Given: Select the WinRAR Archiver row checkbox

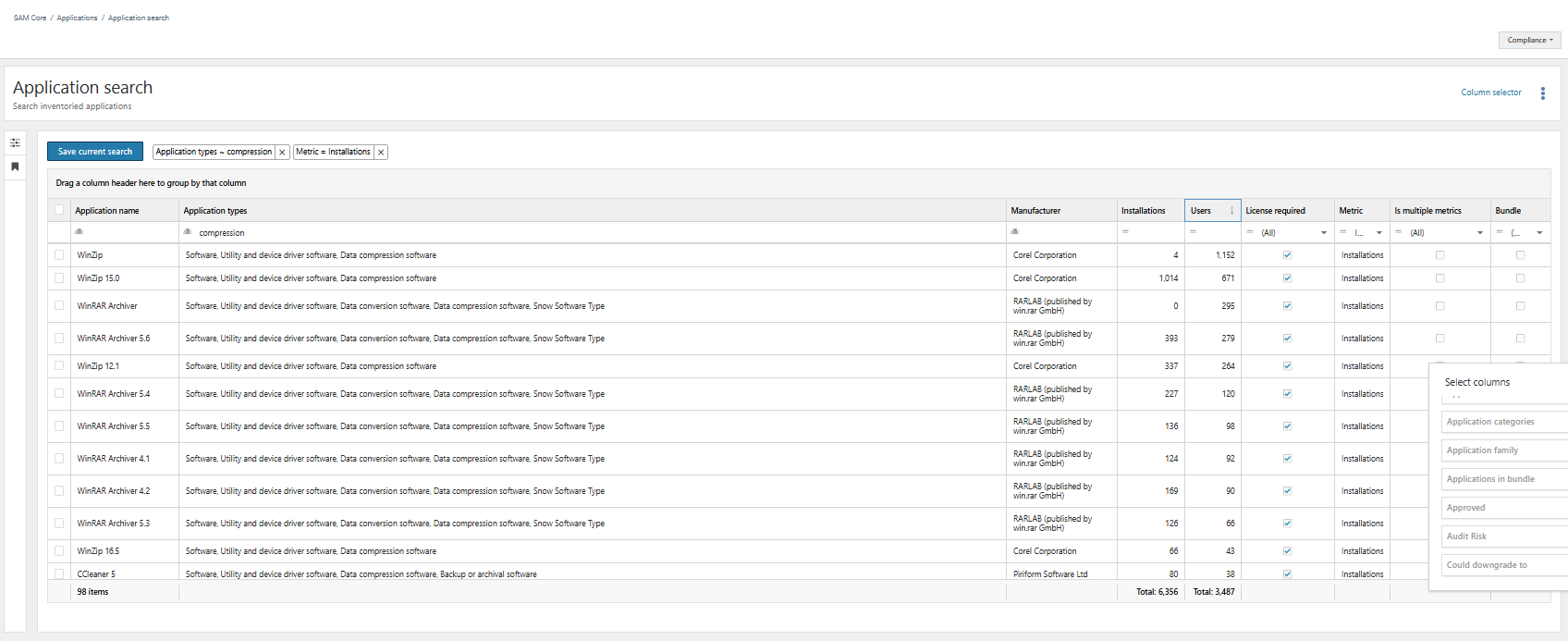Looking at the screenshot, I should 59,306.
